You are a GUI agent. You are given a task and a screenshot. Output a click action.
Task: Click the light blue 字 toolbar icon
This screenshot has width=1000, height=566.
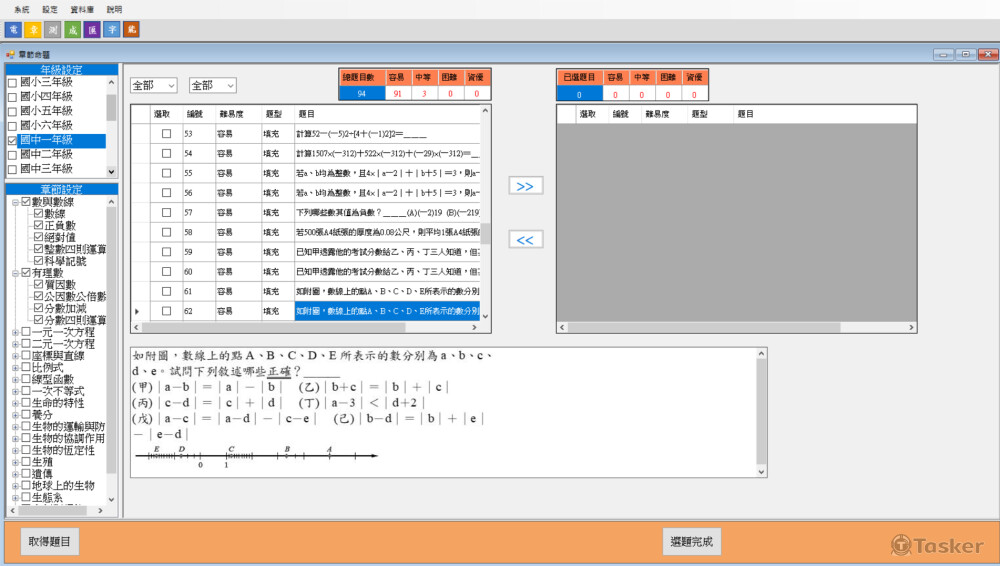(112, 29)
